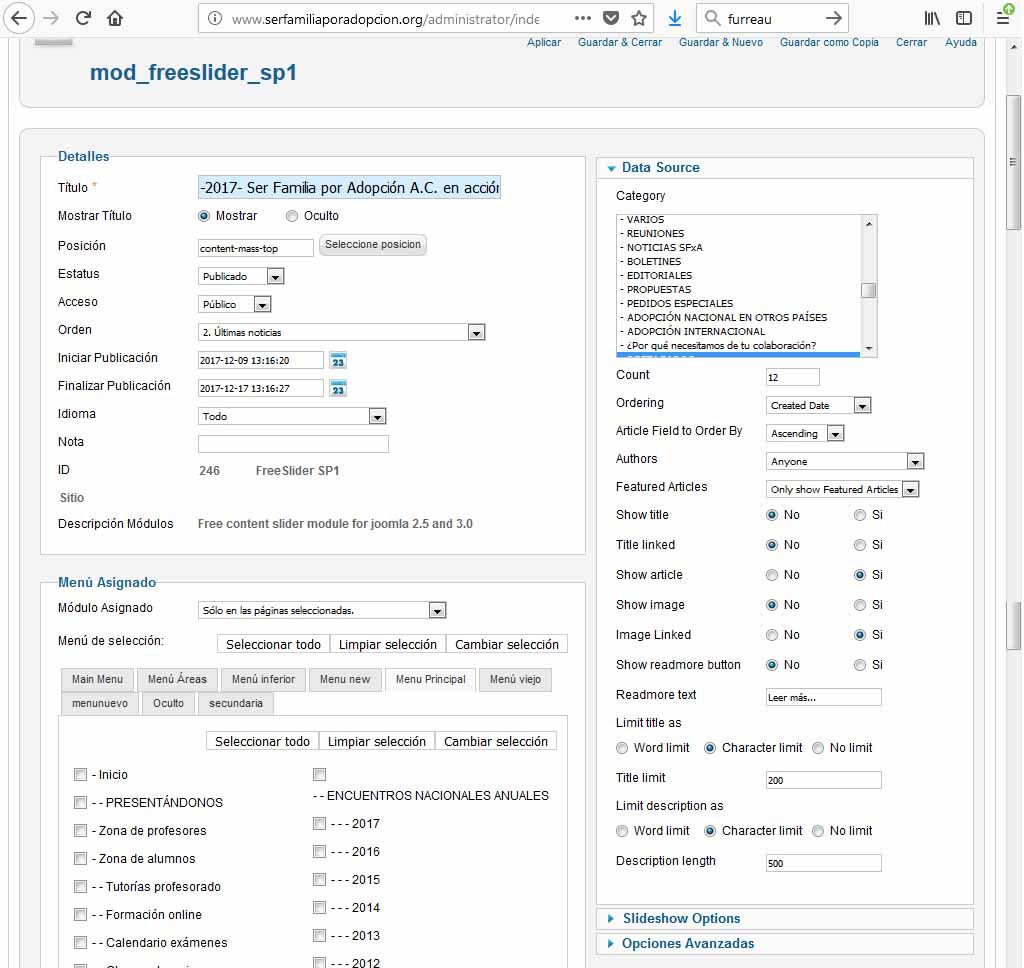Click the Cerrar link
The height and width of the screenshot is (968, 1024).
click(911, 42)
